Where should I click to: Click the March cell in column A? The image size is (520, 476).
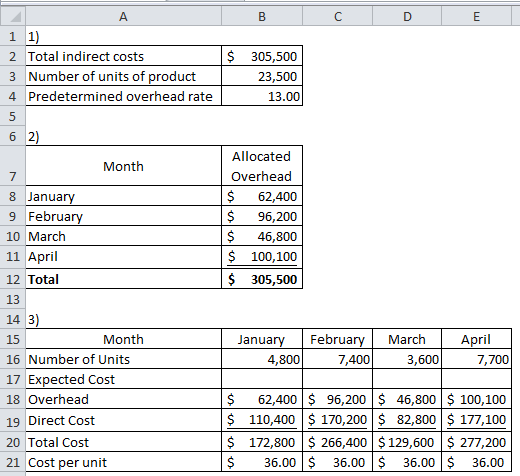(123, 236)
